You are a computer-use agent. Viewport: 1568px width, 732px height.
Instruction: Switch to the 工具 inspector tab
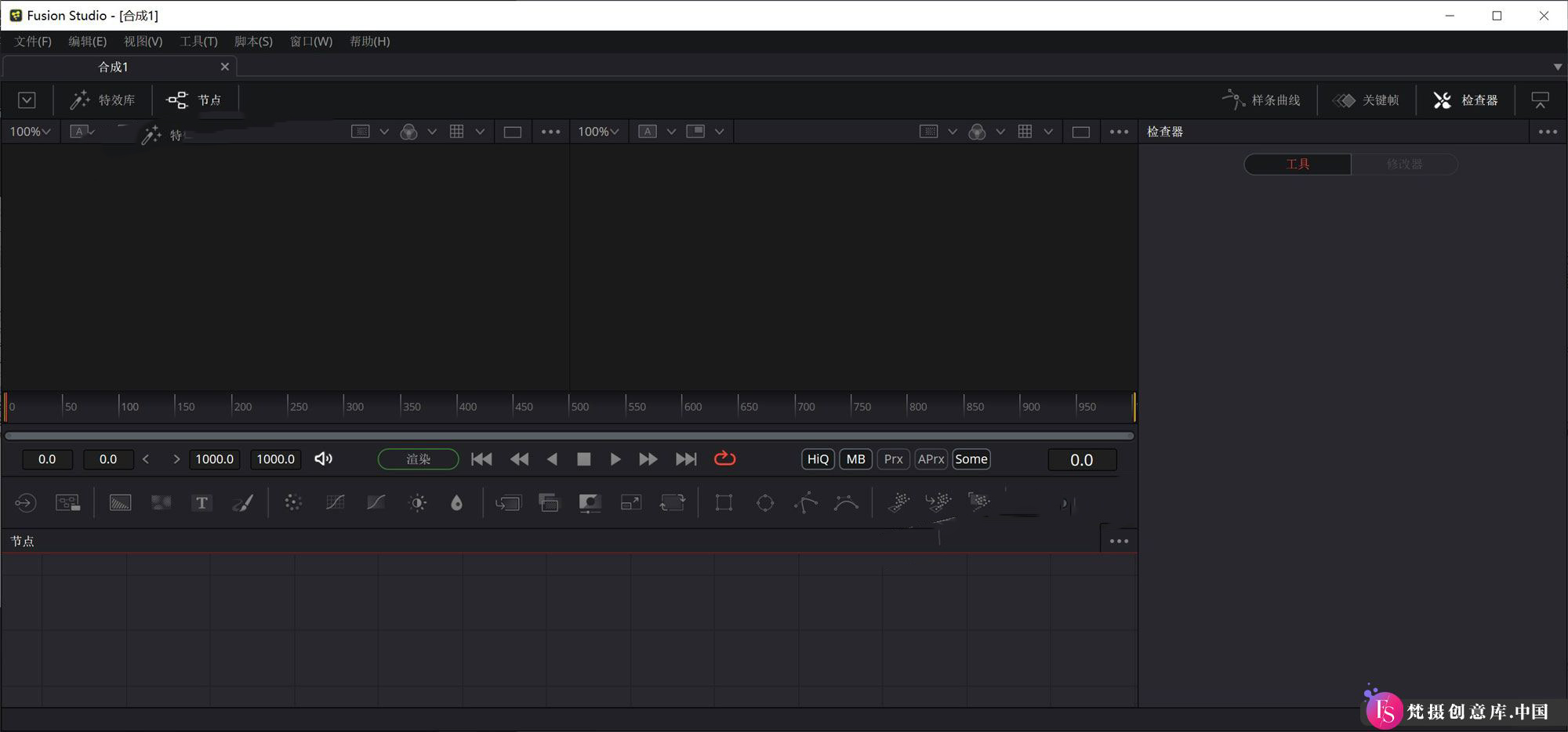(1298, 165)
